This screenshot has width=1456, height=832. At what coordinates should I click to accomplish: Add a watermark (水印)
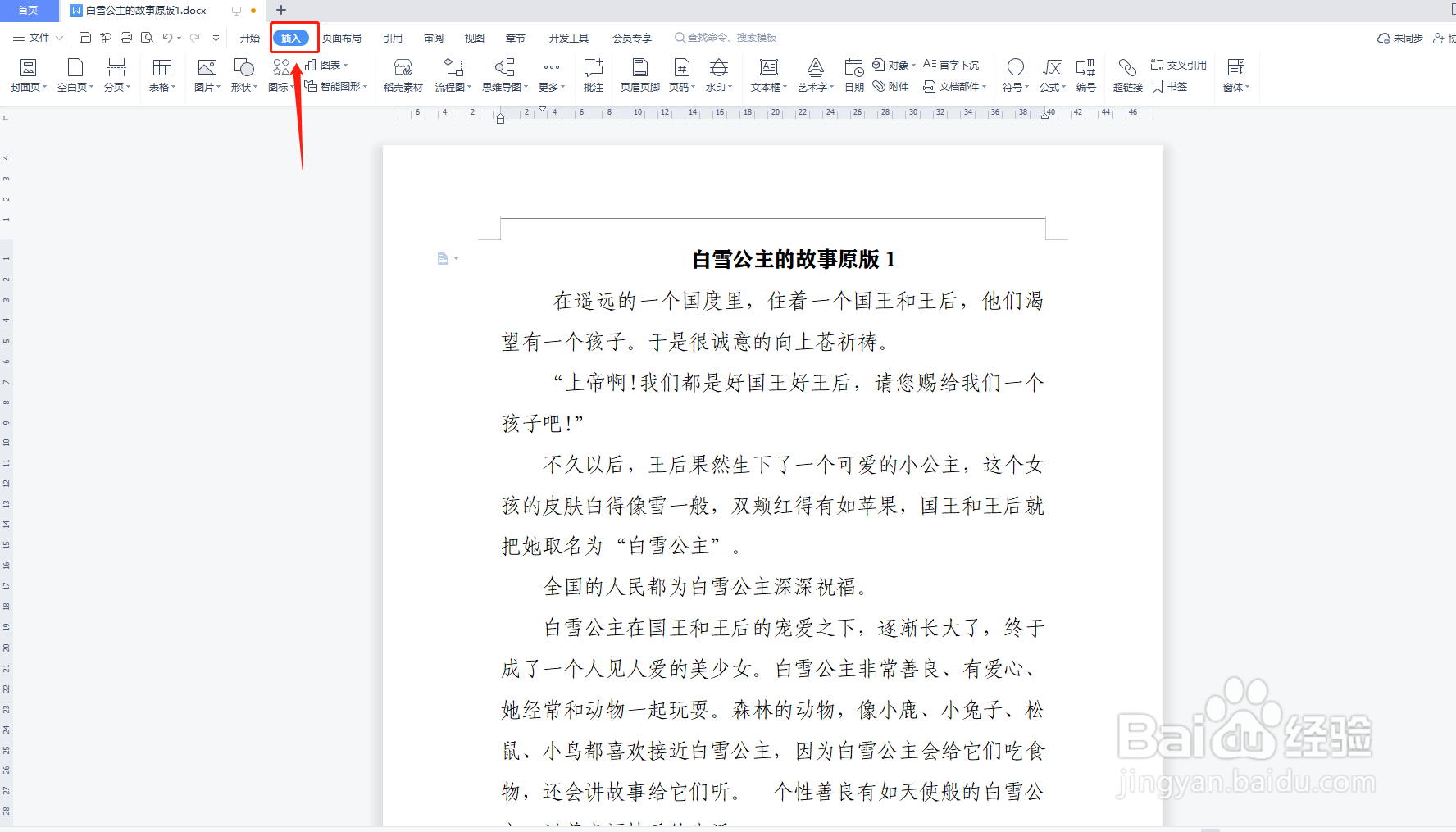719,75
